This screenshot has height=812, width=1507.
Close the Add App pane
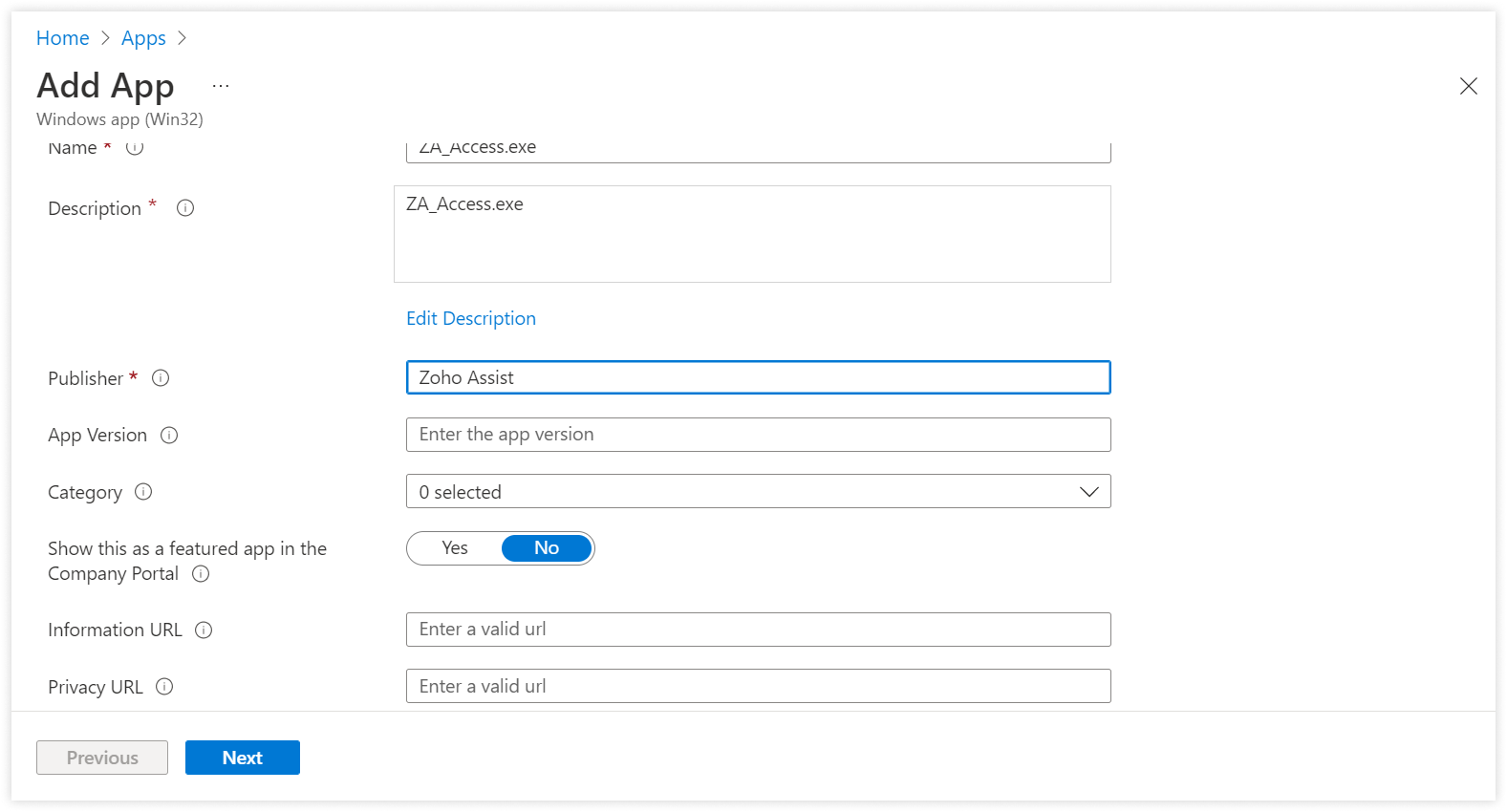1468,87
